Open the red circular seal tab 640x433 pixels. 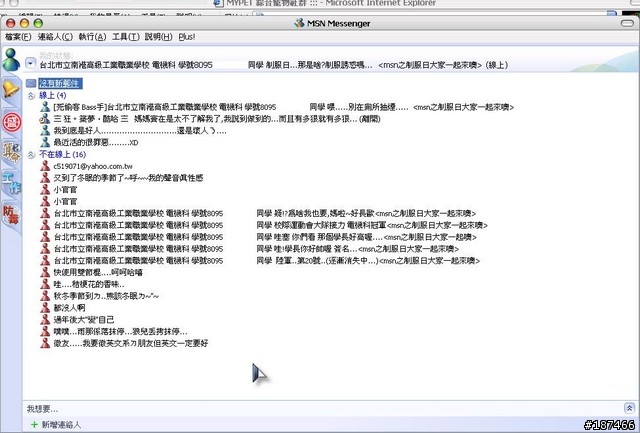pyautogui.click(x=11, y=122)
